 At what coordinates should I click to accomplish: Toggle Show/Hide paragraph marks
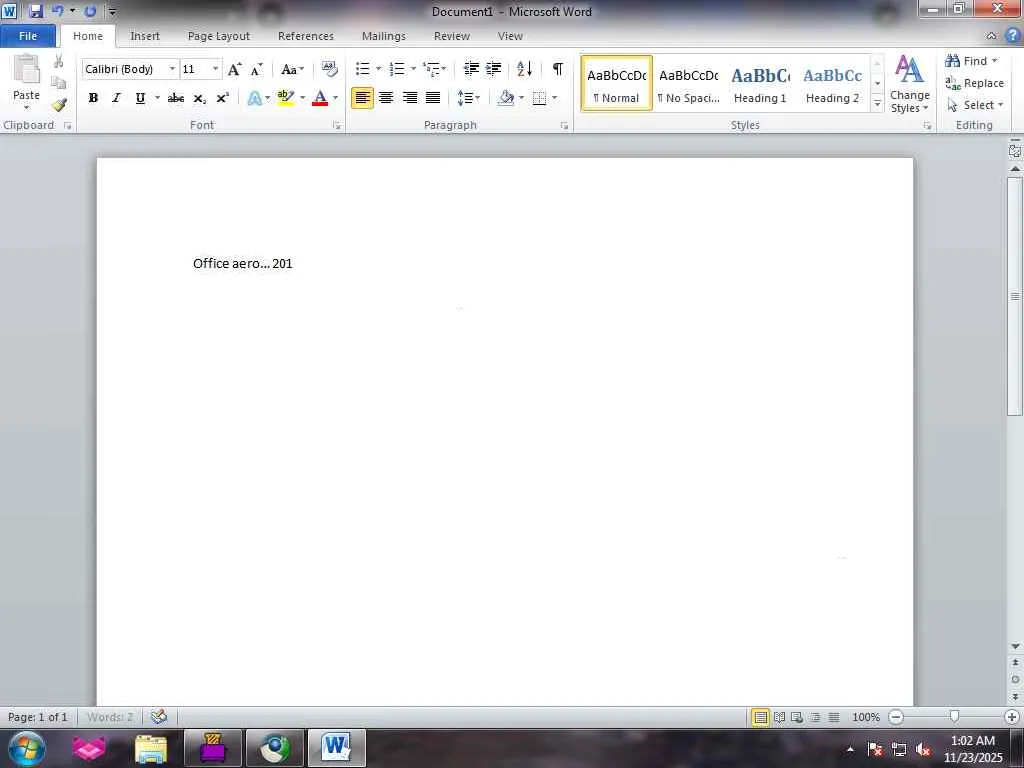click(558, 69)
